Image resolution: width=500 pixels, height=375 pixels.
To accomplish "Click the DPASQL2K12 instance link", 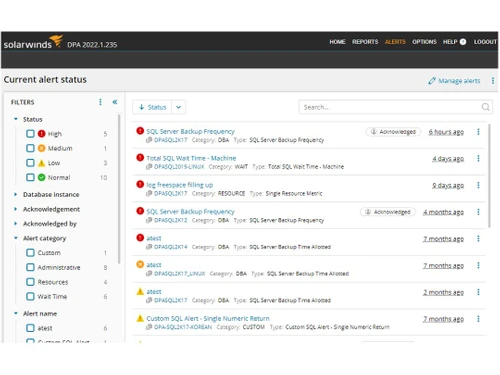I will 171,220.
